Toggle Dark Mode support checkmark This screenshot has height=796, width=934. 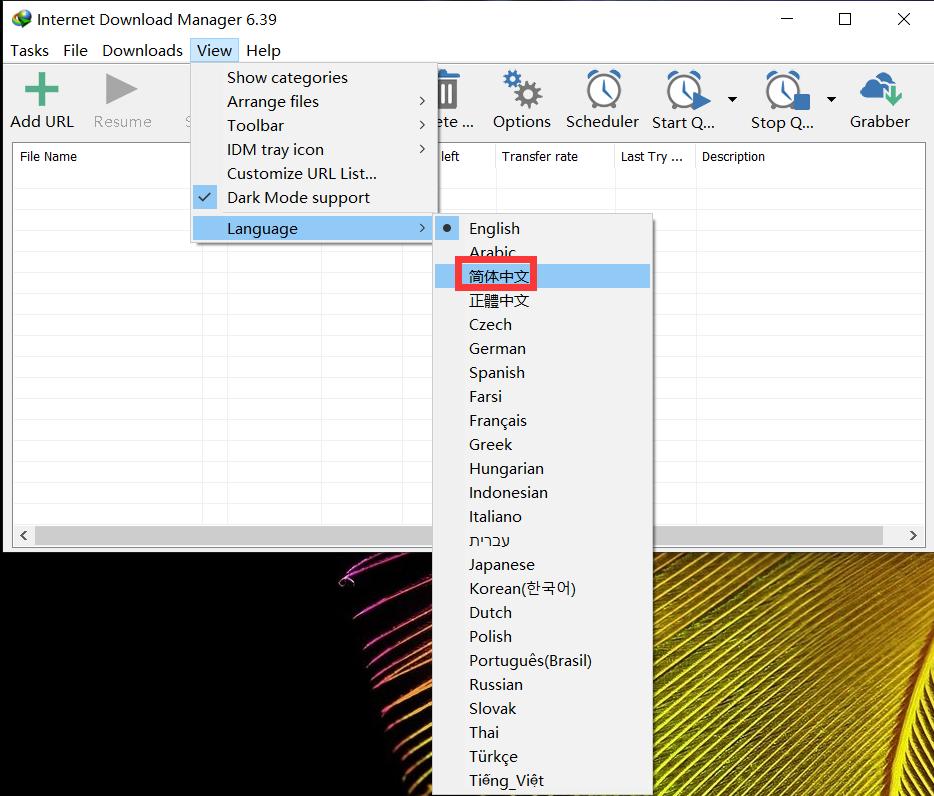tap(204, 197)
